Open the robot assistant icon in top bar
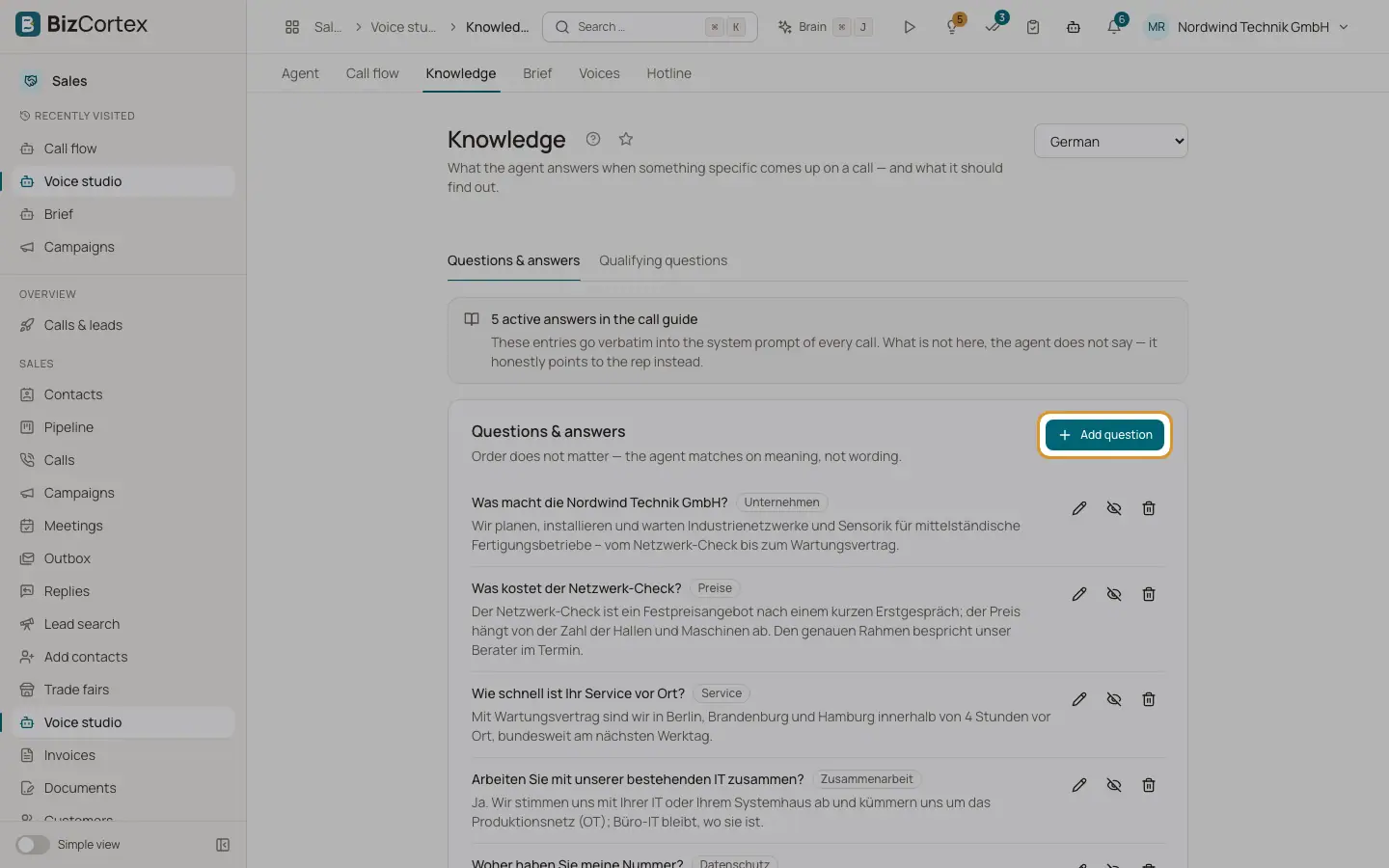Image resolution: width=1389 pixels, height=868 pixels. pyautogui.click(x=1074, y=27)
